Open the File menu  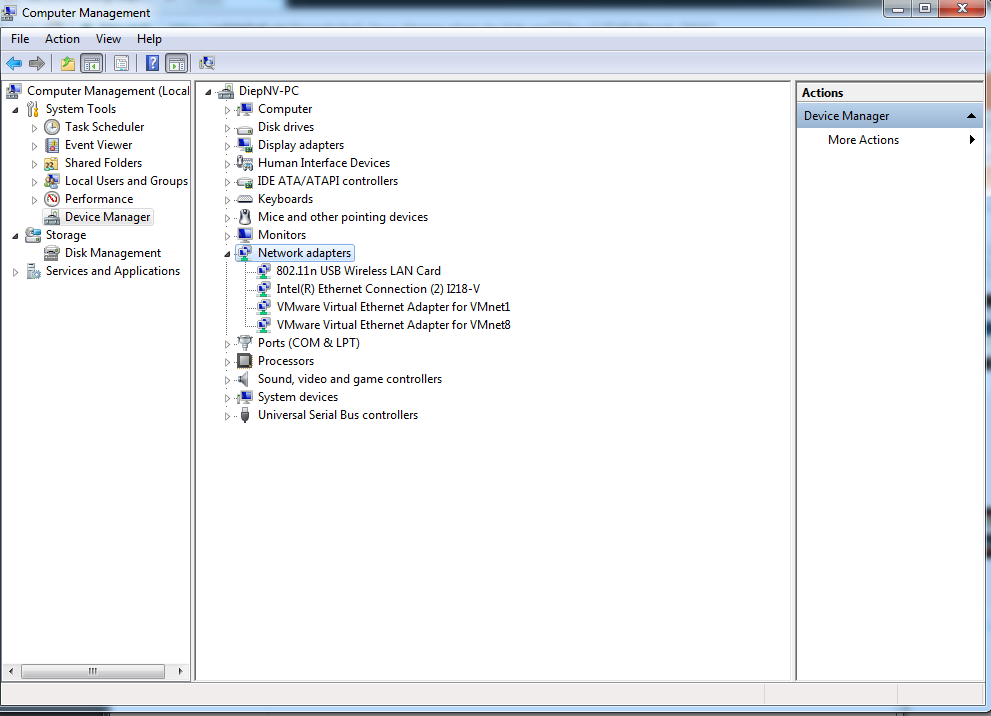[x=20, y=39]
